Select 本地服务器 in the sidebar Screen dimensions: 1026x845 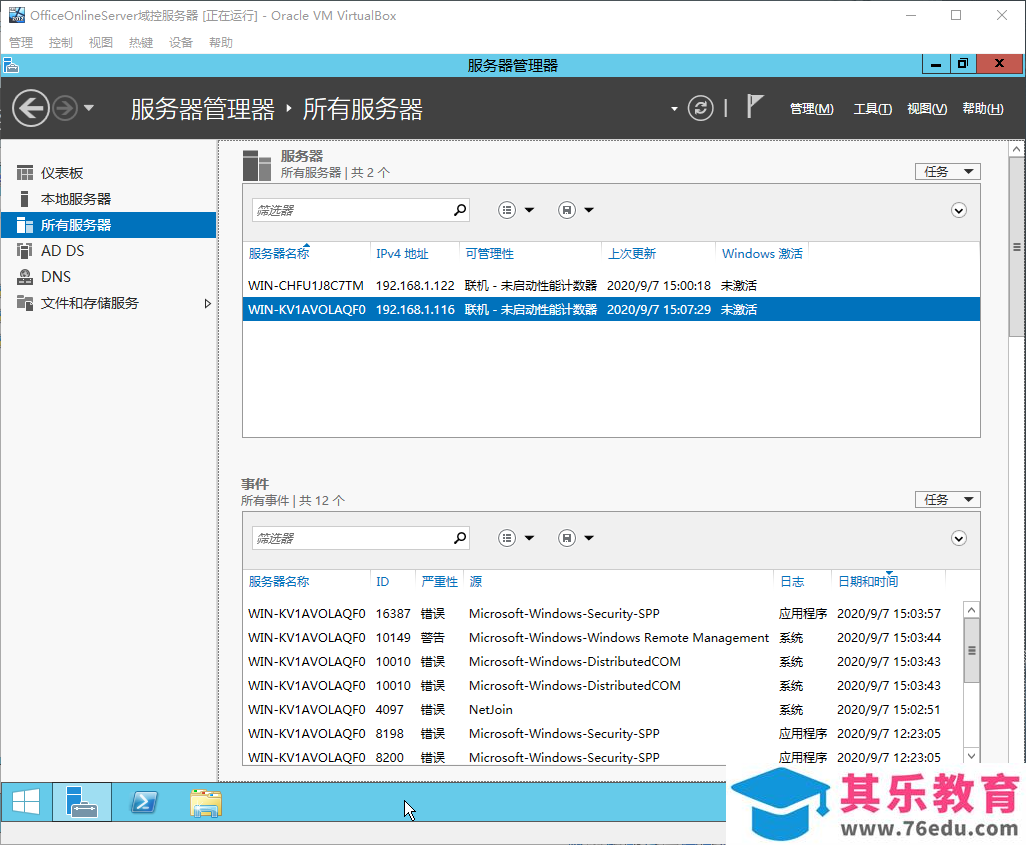pyautogui.click(x=109, y=199)
